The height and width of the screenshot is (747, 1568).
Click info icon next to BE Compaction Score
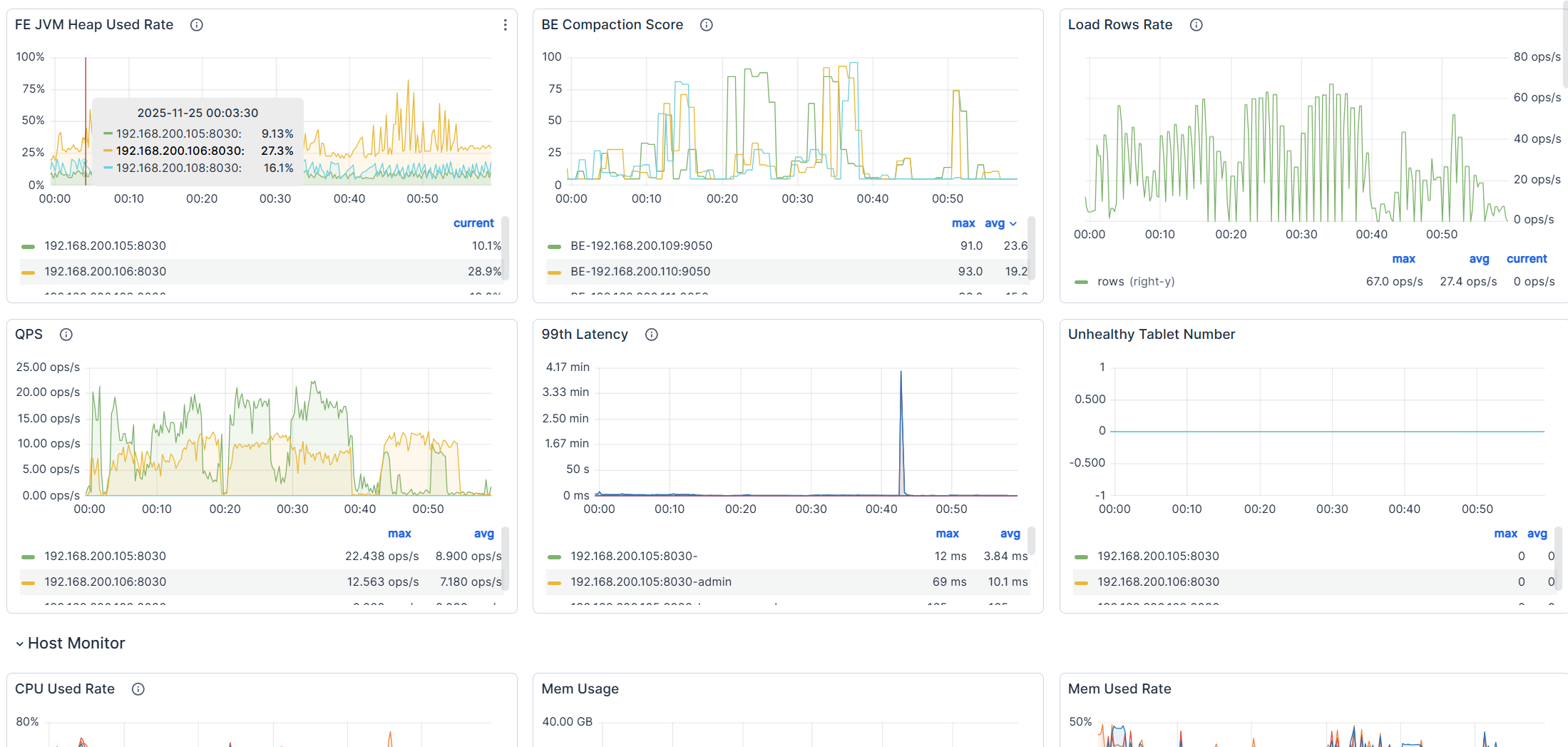706,25
